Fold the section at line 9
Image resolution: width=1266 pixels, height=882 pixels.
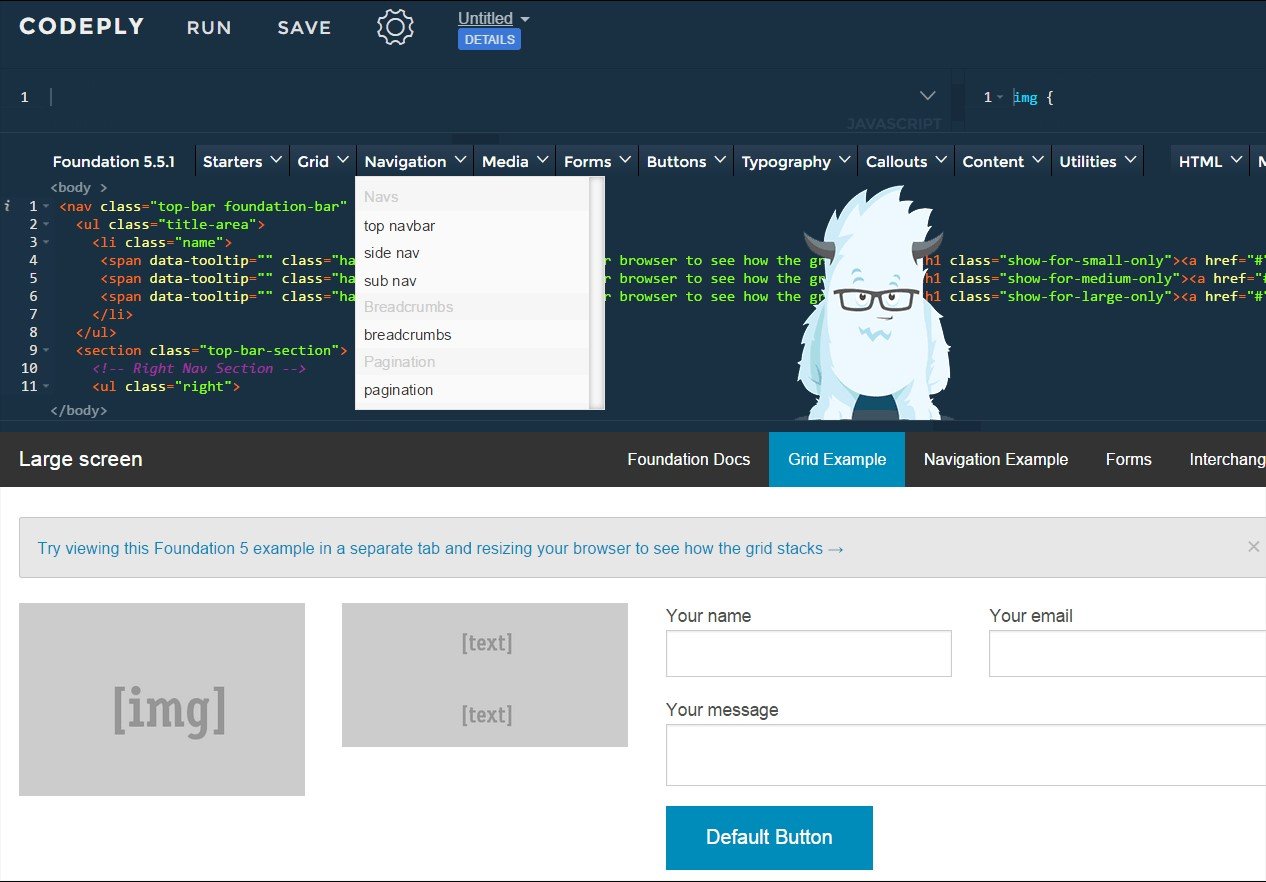point(46,350)
